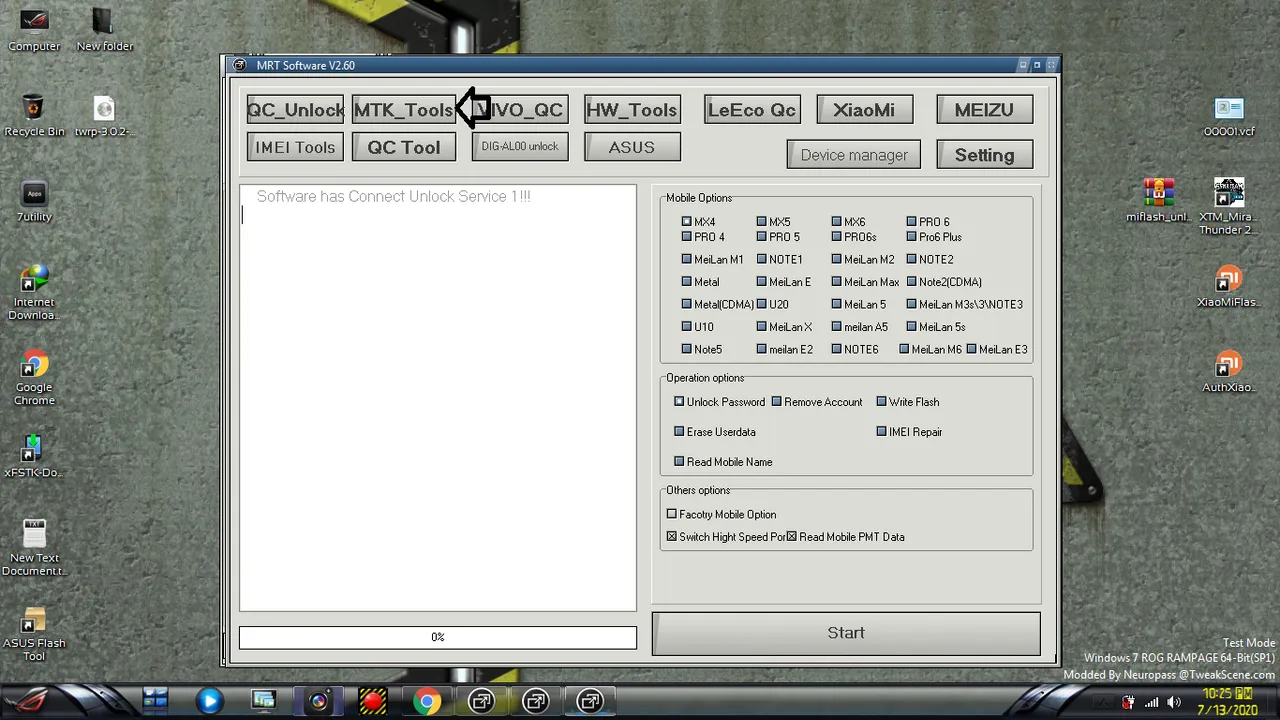Tick the MeiLan M1 checkbox

(x=687, y=259)
